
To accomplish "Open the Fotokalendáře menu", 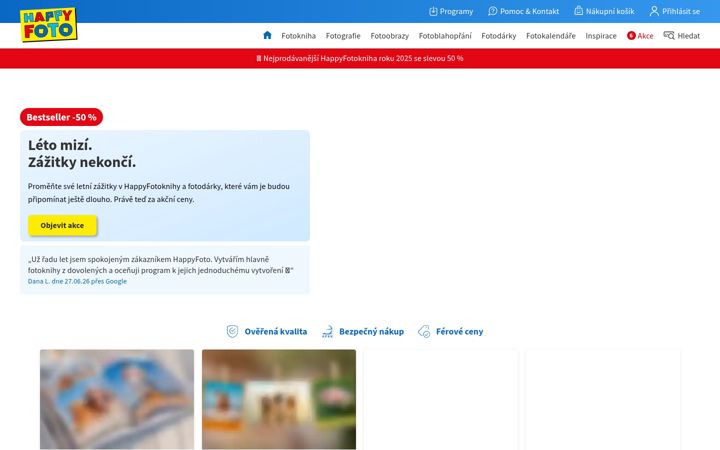I will click(x=551, y=36).
